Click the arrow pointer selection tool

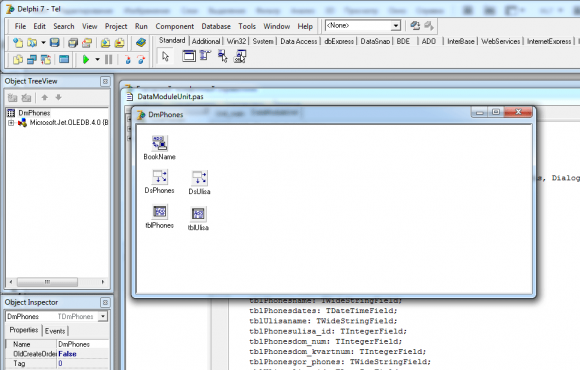pyautogui.click(x=165, y=57)
